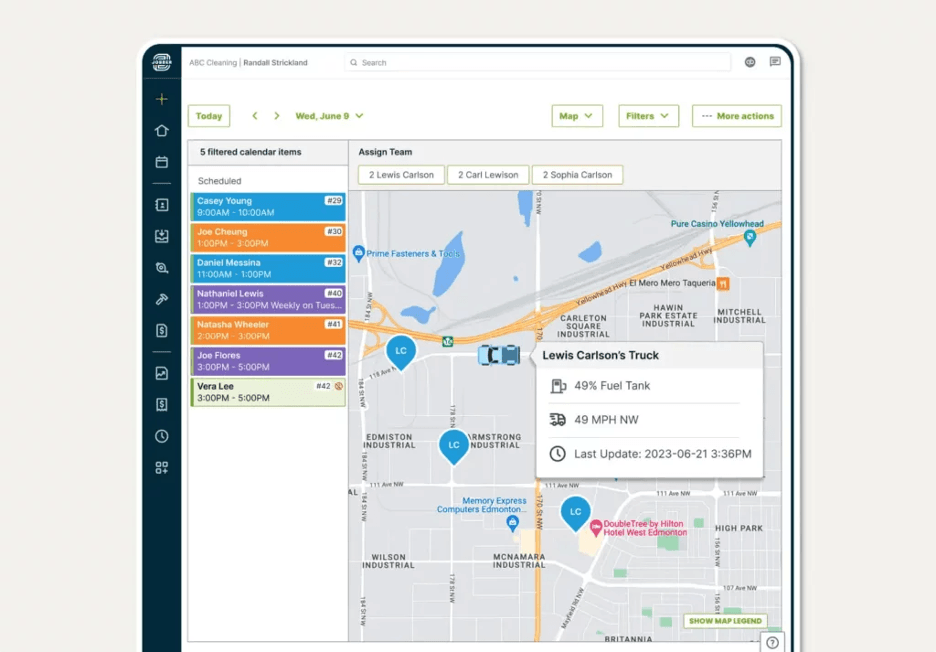
Task: Open the Wed, June 9 date picker
Action: (x=329, y=116)
